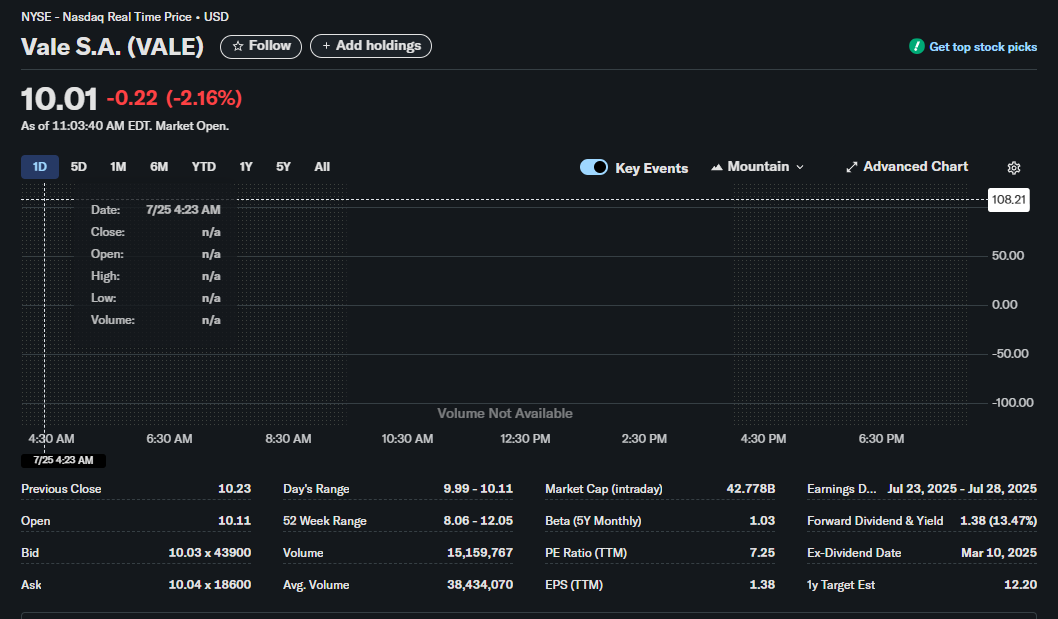1058x619 pixels.
Task: Click the -100.00 price axis label
Action: pyautogui.click(x=1012, y=403)
